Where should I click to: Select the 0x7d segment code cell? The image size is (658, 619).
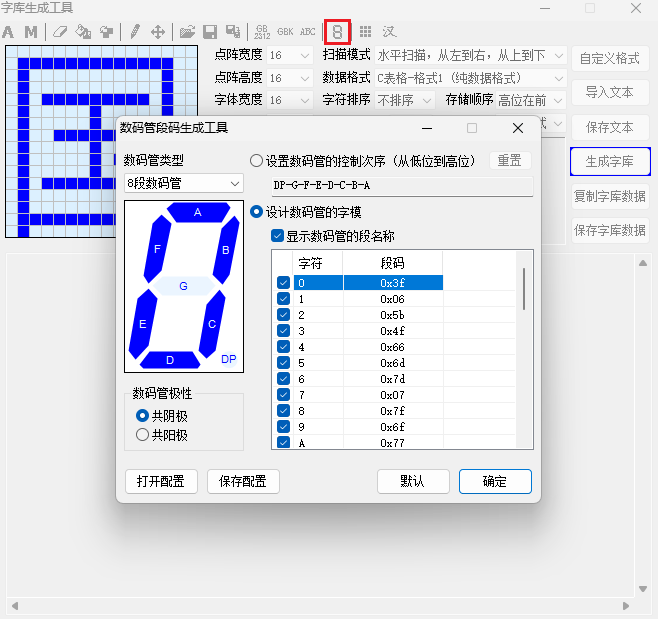393,379
